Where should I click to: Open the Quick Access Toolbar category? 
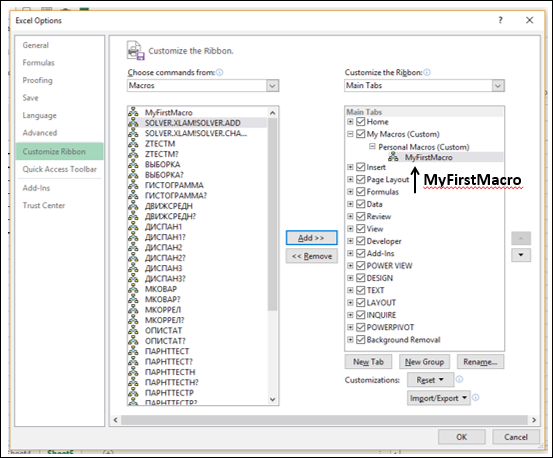coord(59,169)
